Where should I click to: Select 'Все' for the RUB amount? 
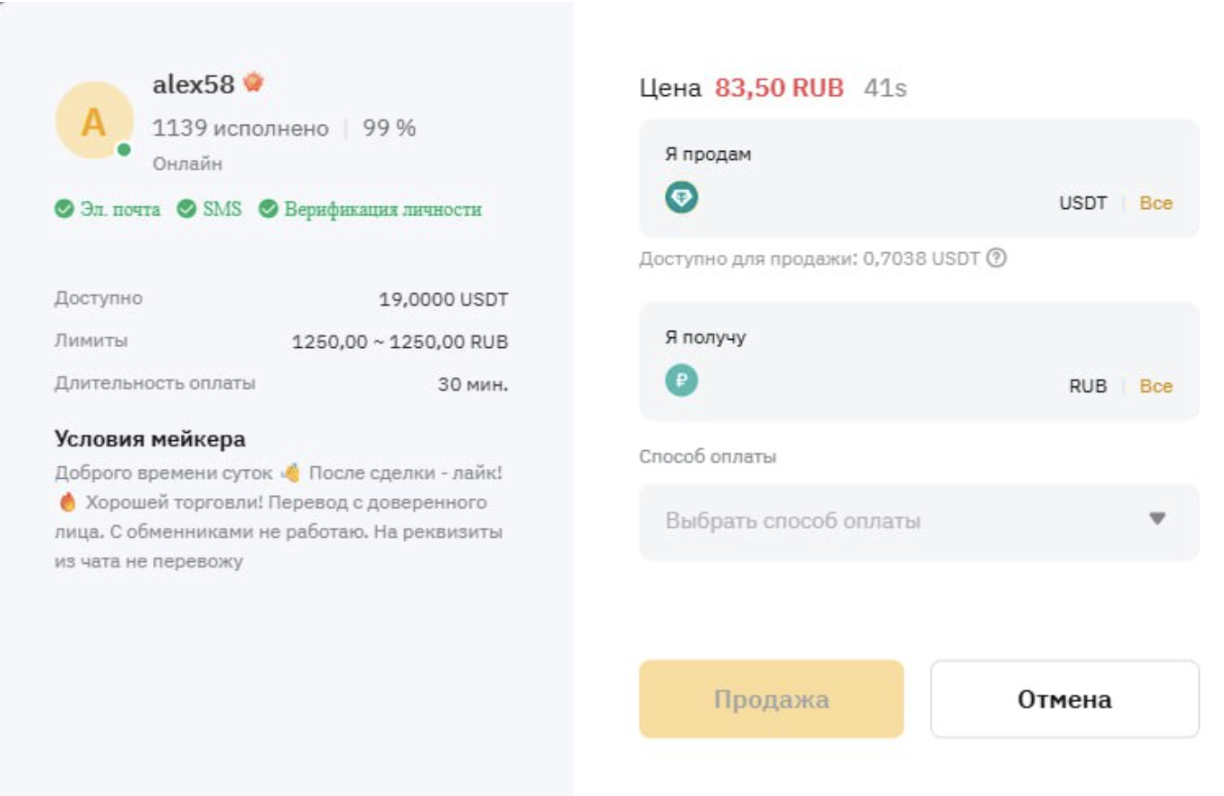[1156, 386]
